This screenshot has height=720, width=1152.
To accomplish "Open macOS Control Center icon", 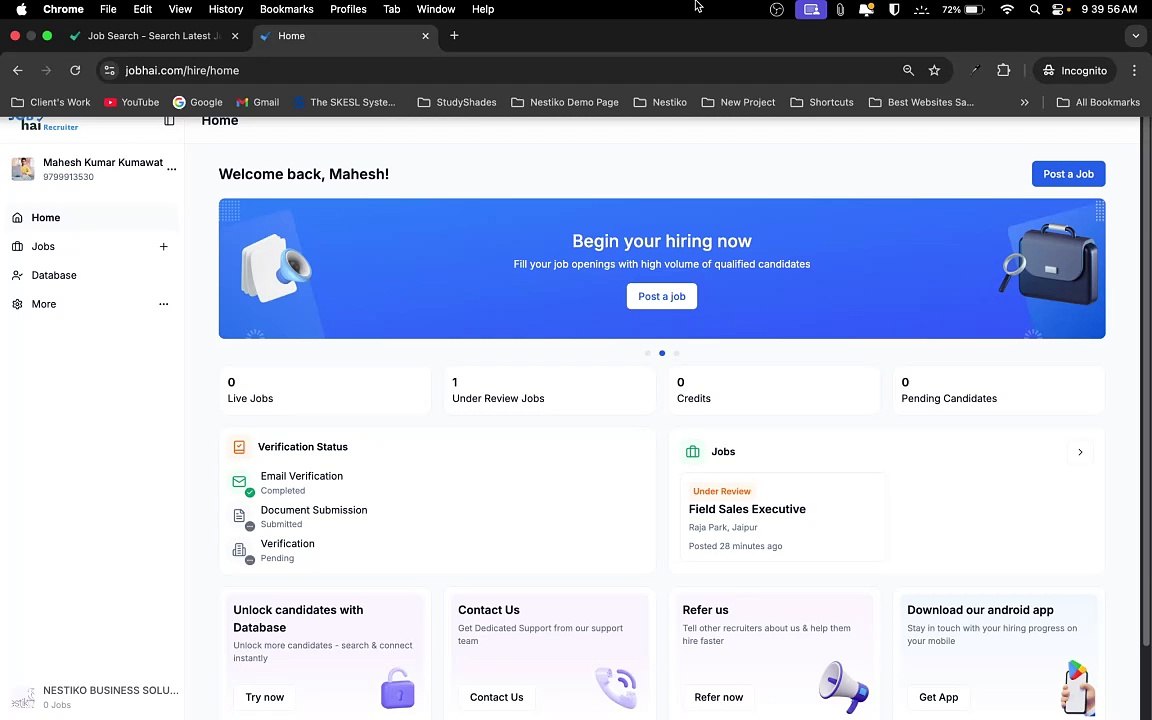I will (x=1058, y=10).
